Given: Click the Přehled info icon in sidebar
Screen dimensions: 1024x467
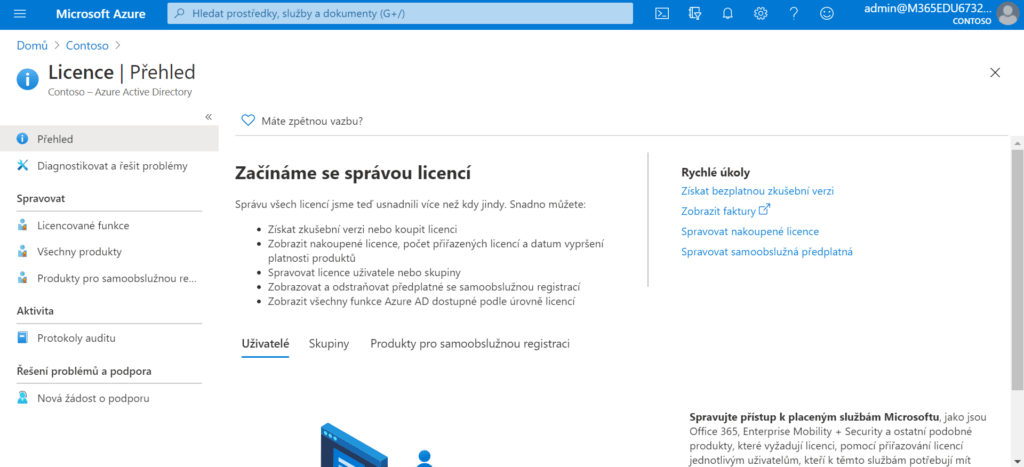Looking at the screenshot, I should (23, 139).
